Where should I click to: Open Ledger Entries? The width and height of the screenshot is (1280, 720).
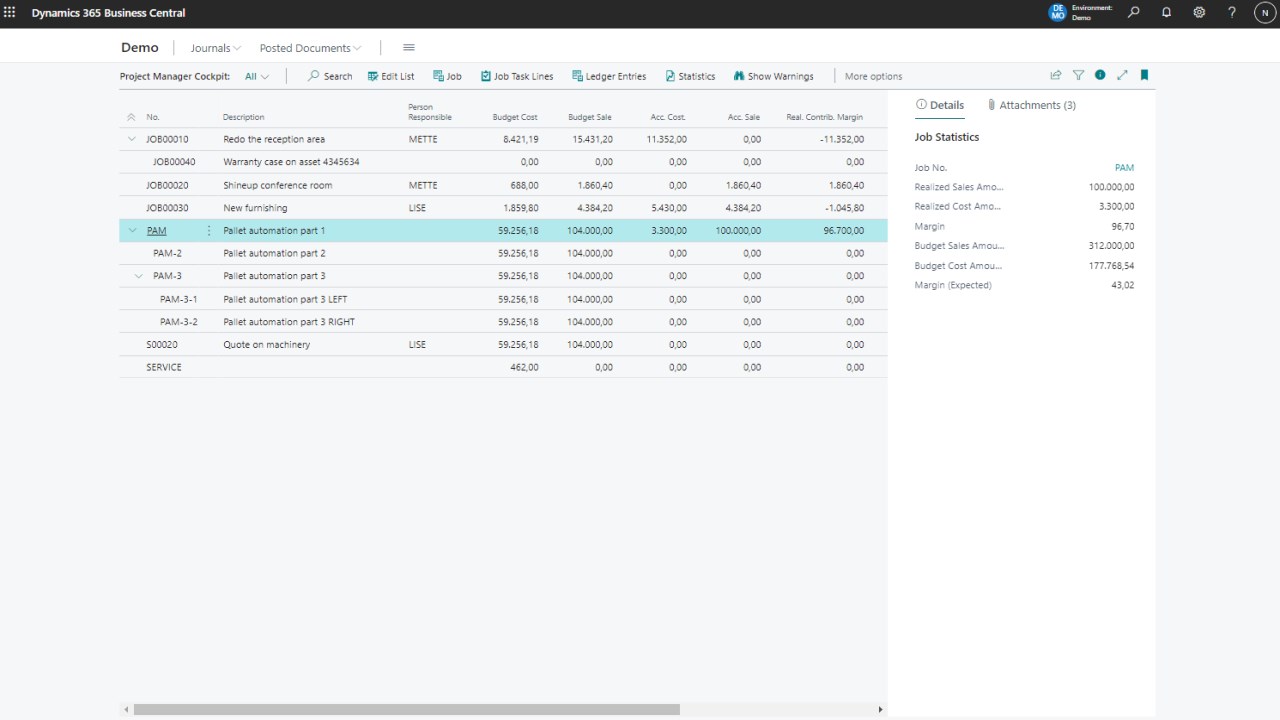[609, 76]
